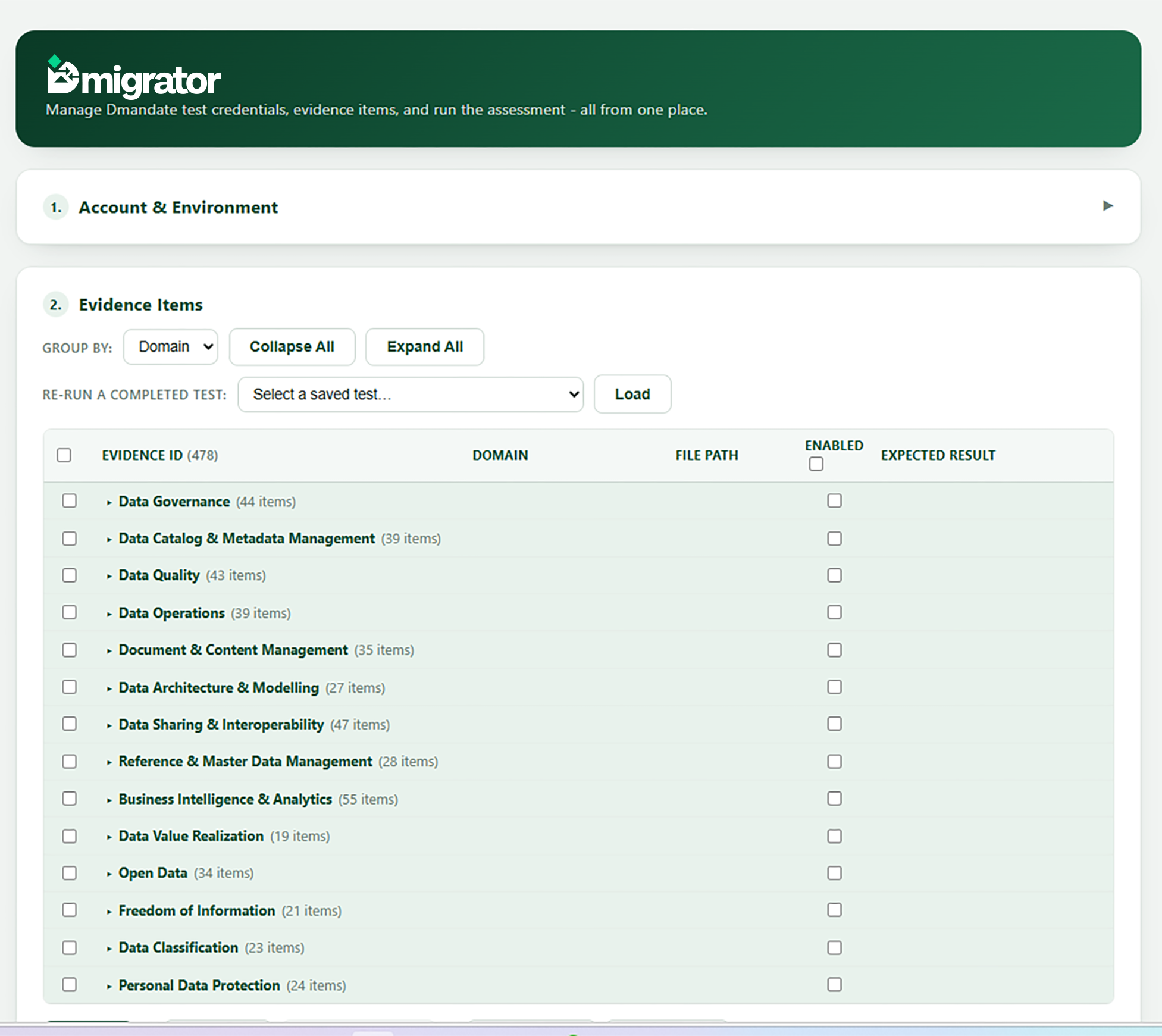Enable Data Value Realization group checkbox
This screenshot has height=1036, width=1162.
(834, 836)
